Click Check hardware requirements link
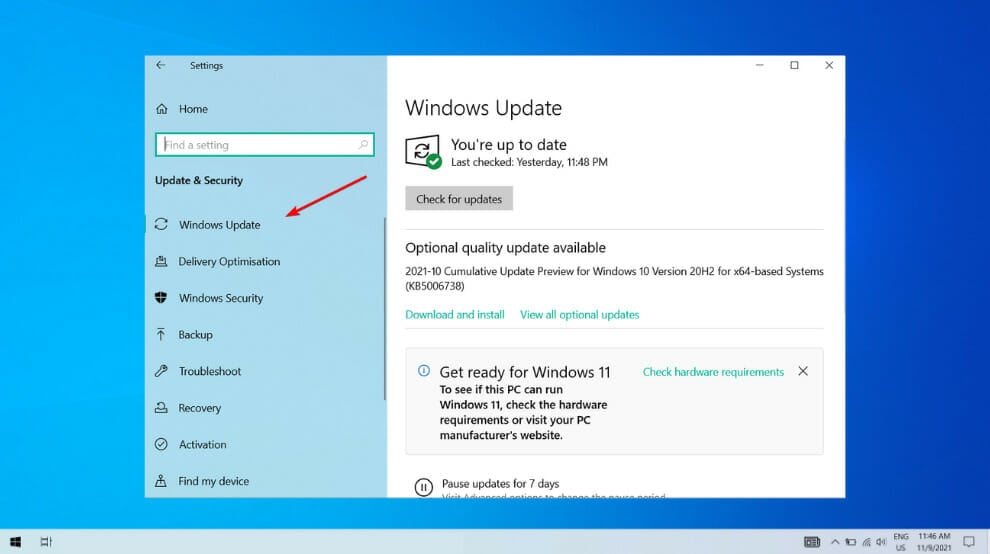This screenshot has width=990, height=554. [713, 372]
